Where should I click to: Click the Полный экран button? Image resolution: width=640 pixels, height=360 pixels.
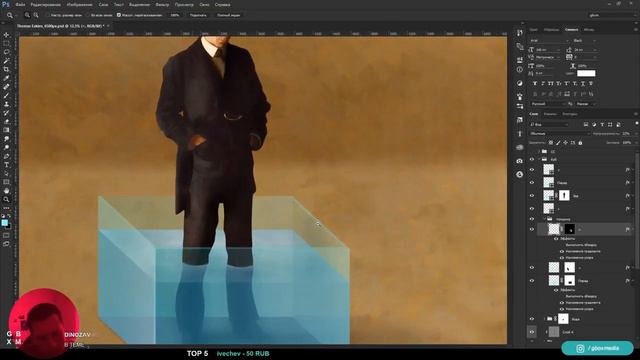coord(229,15)
